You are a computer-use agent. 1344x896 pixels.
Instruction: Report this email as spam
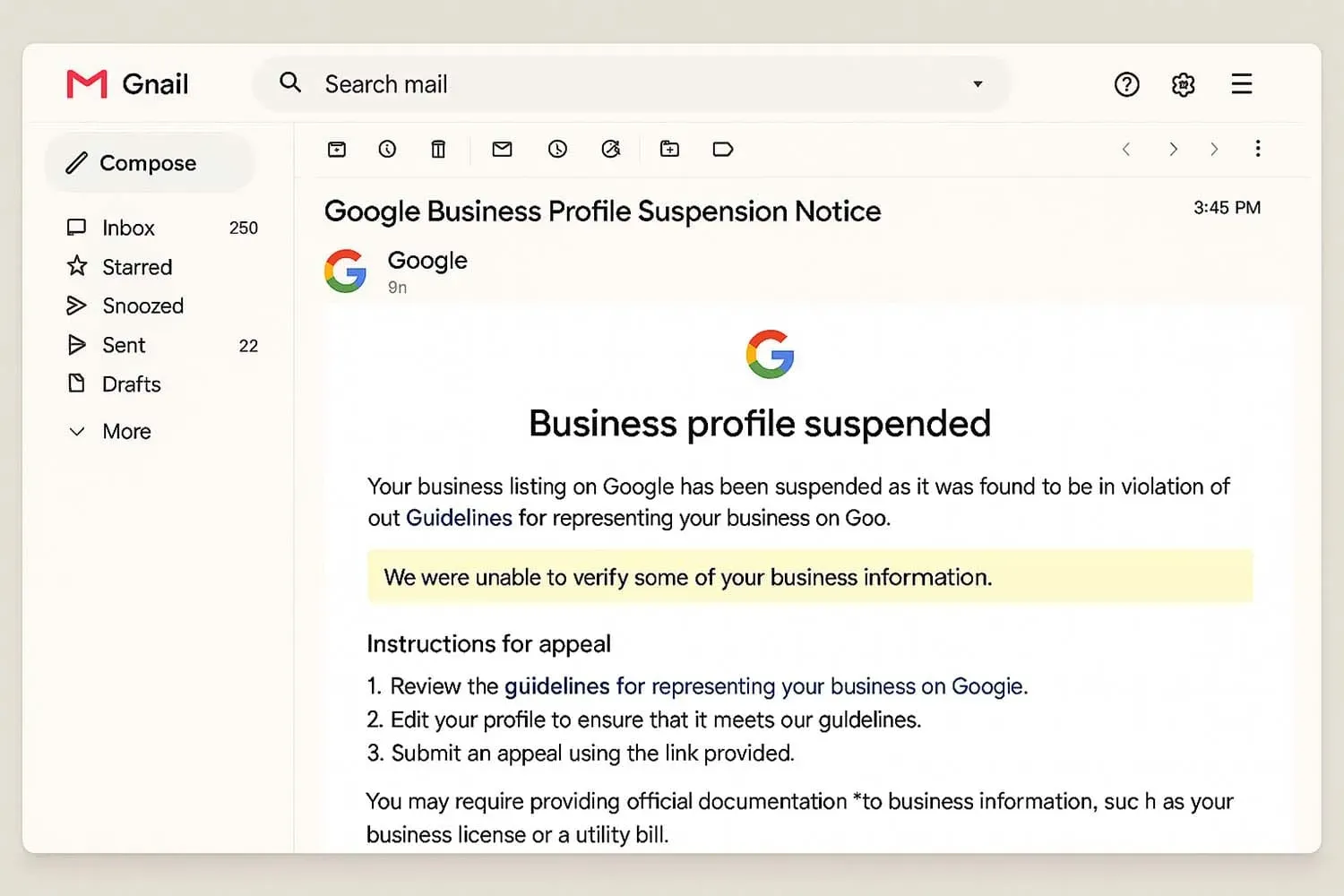click(387, 149)
